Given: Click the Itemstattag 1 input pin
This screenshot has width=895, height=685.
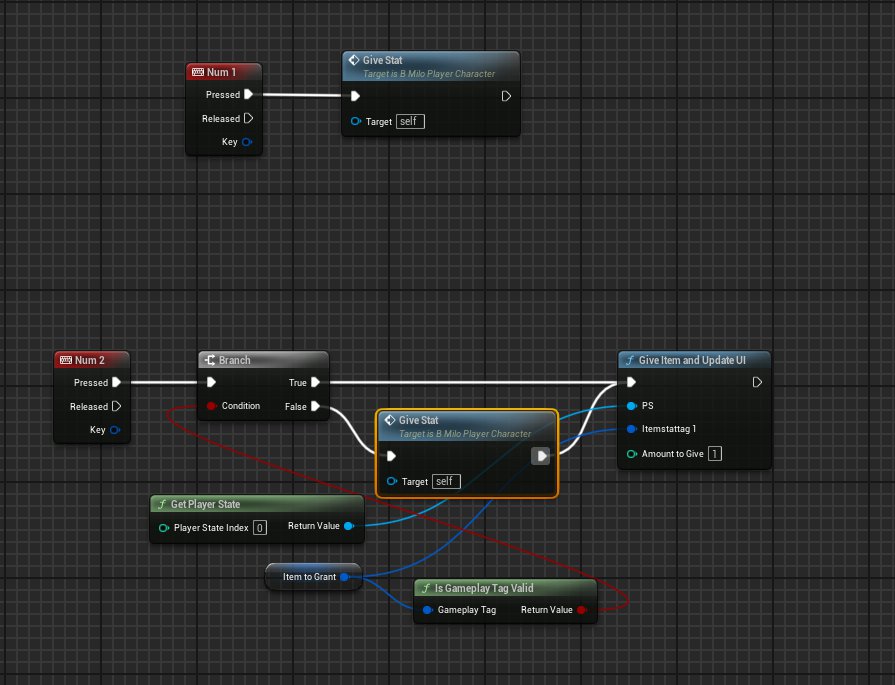Looking at the screenshot, I should (631, 429).
